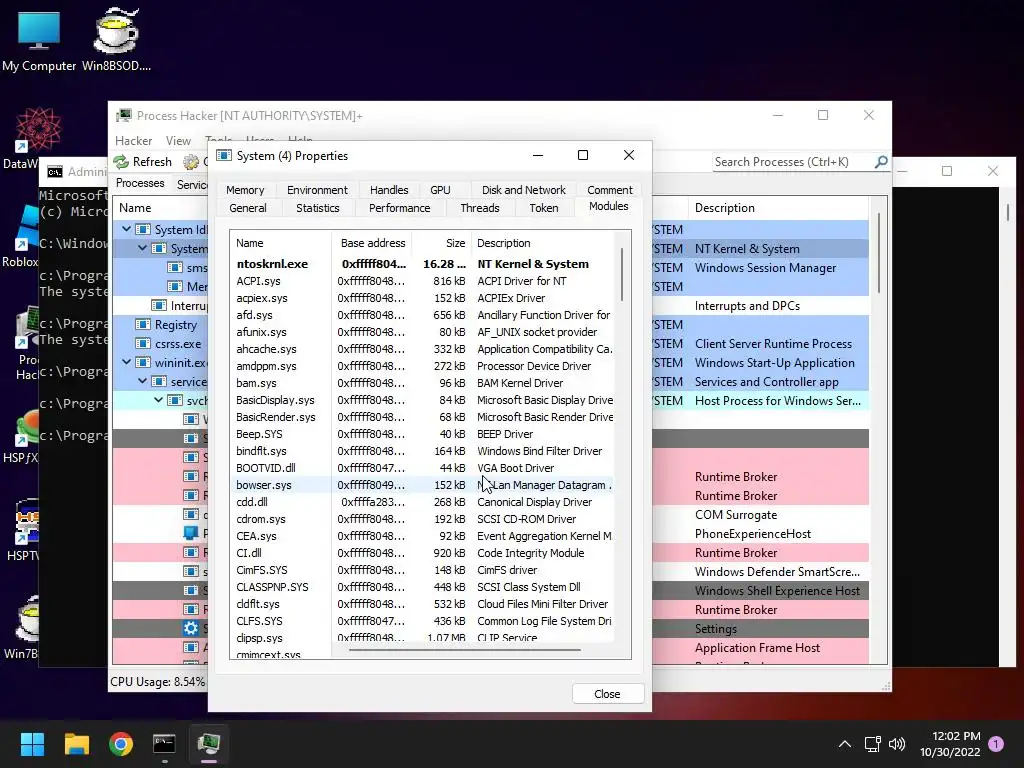Viewport: 1024px width, 768px height.
Task: Open network status tray icon
Action: (x=872, y=744)
